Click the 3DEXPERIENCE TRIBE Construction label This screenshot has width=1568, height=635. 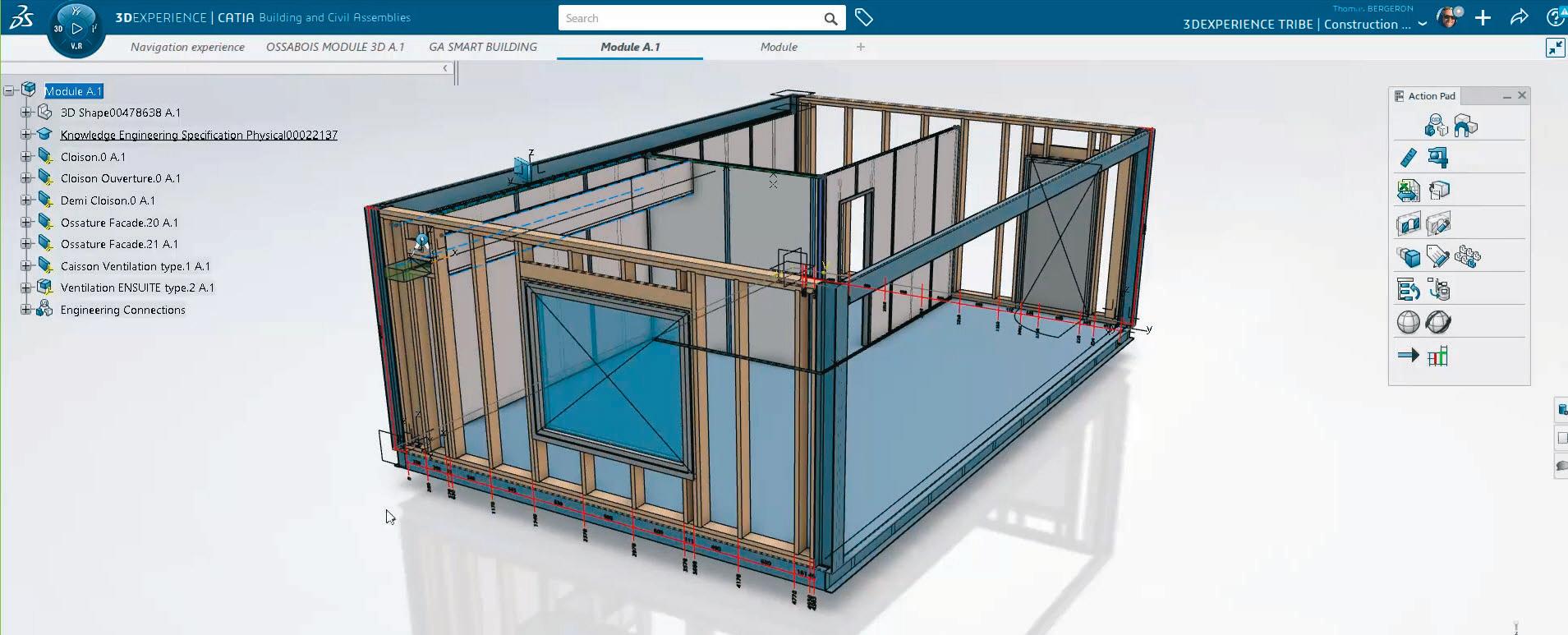click(1296, 25)
